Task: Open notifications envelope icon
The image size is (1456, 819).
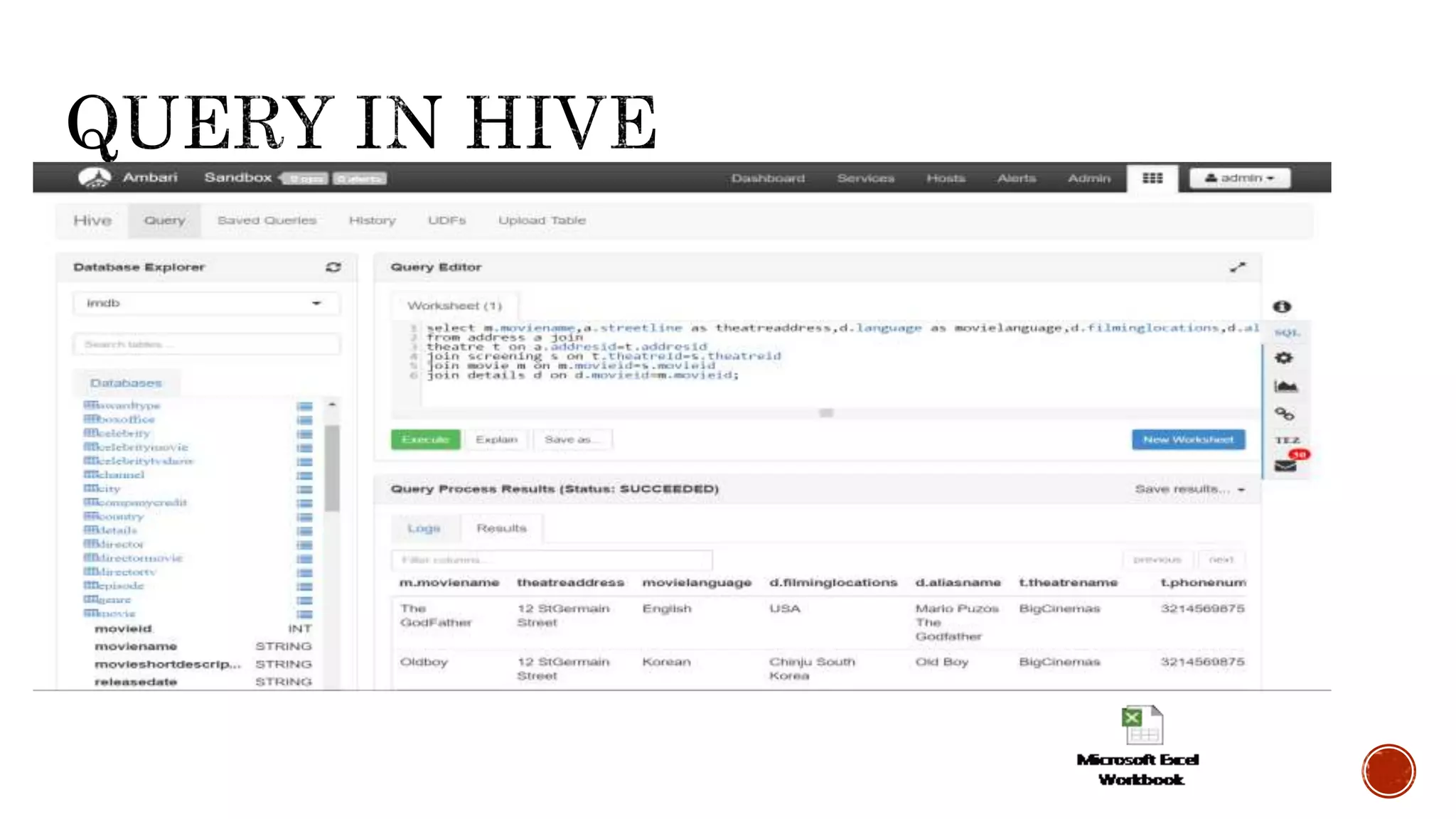Action: tap(1285, 466)
